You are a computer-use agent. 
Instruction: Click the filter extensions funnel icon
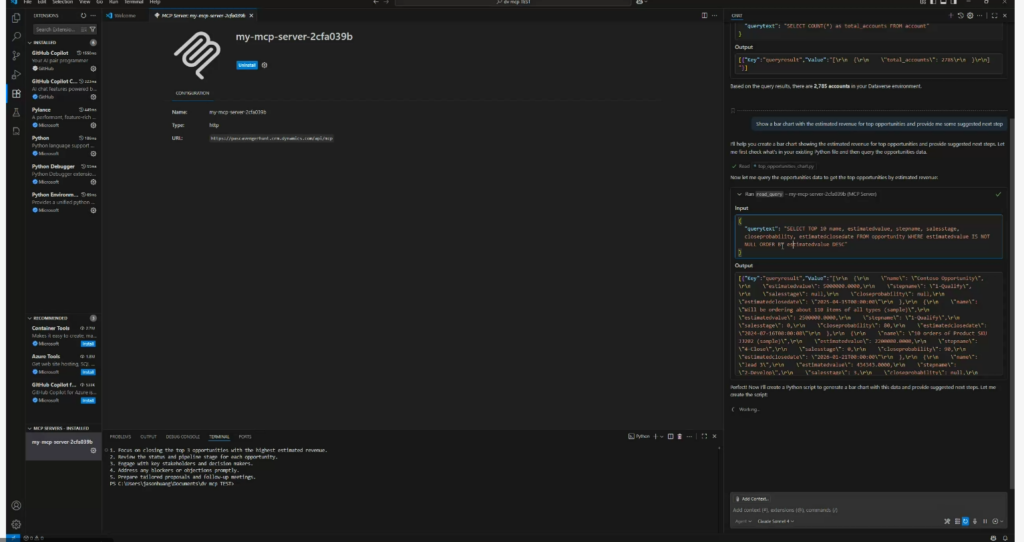[x=93, y=29]
